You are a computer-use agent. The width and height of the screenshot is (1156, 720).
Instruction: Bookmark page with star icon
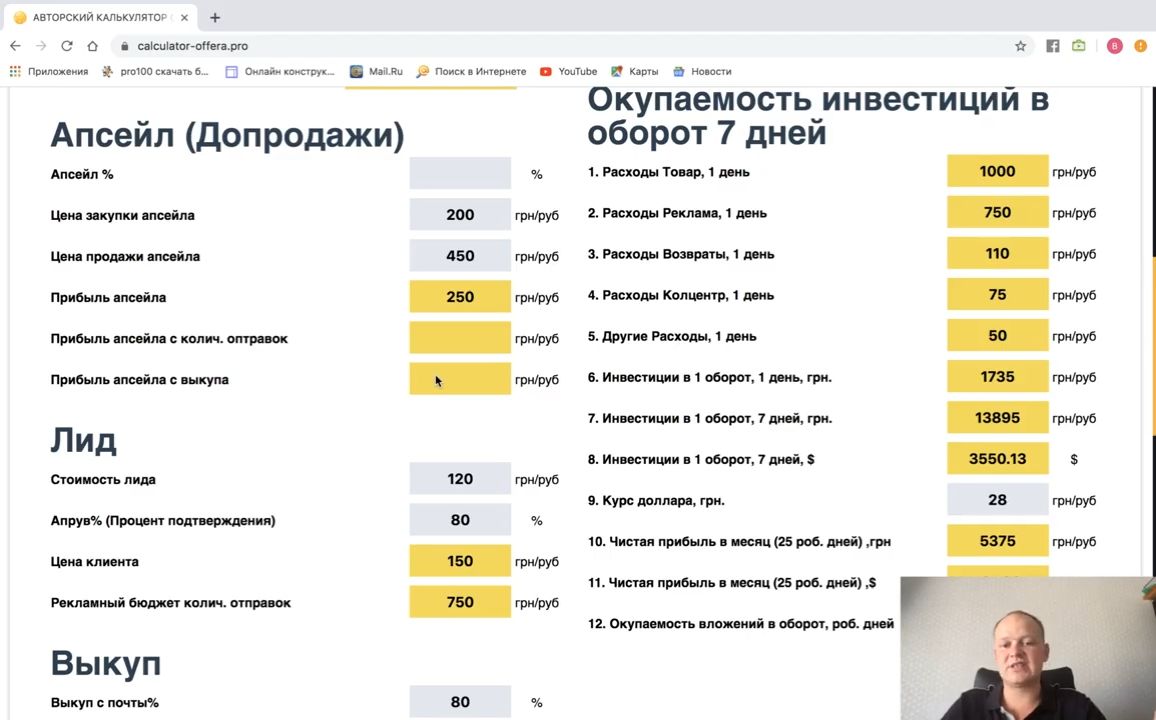tap(1020, 46)
